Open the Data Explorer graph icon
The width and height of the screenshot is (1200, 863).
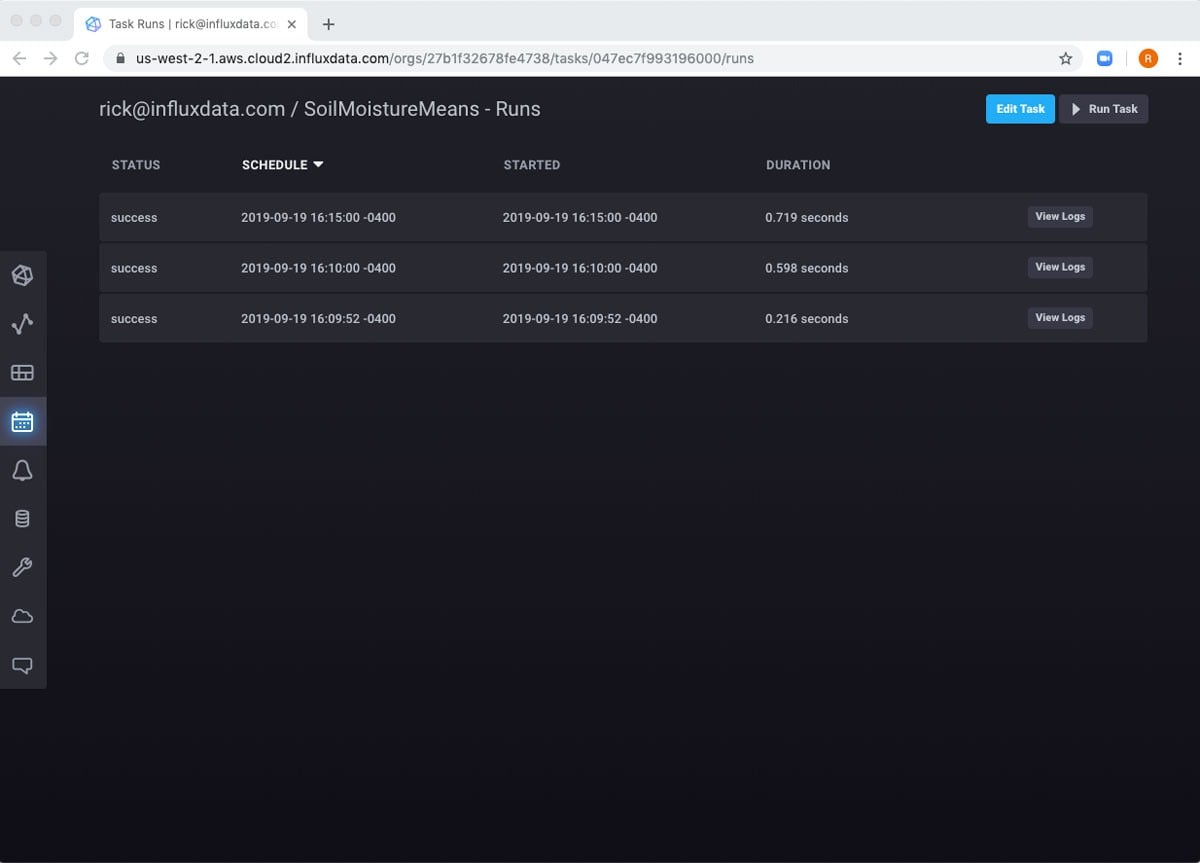point(22,324)
